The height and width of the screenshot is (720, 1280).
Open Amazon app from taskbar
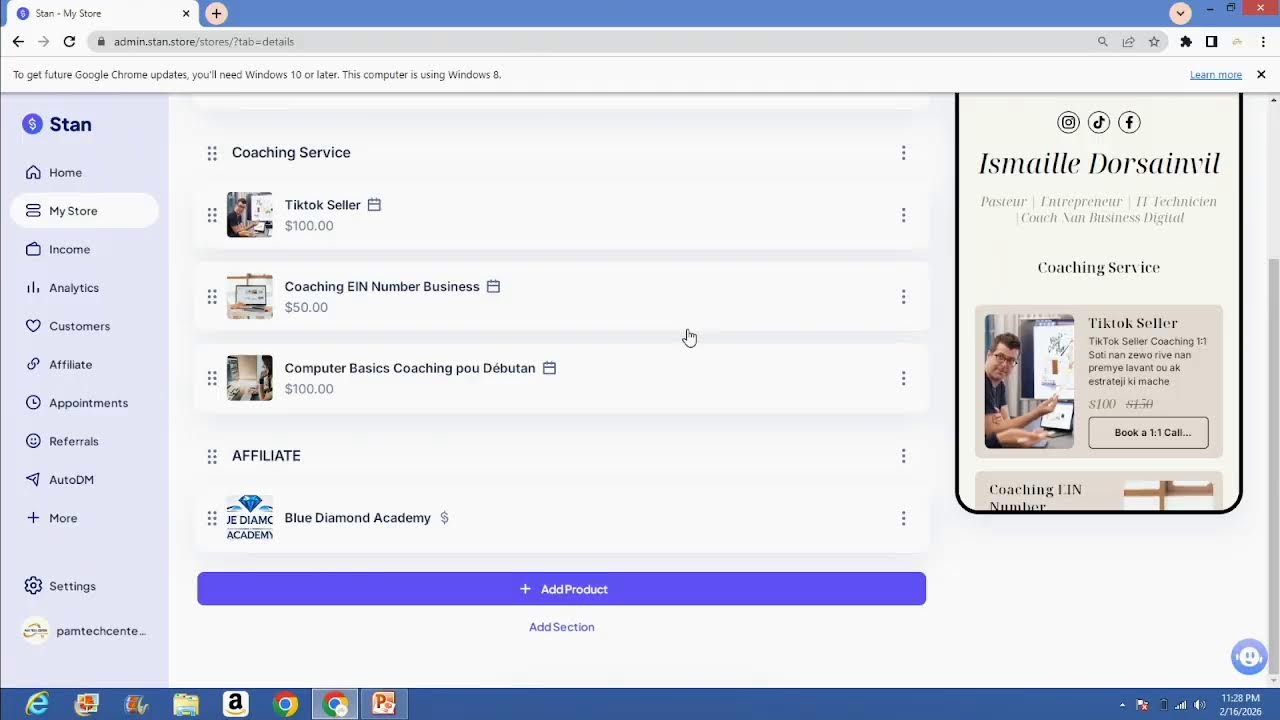(236, 704)
